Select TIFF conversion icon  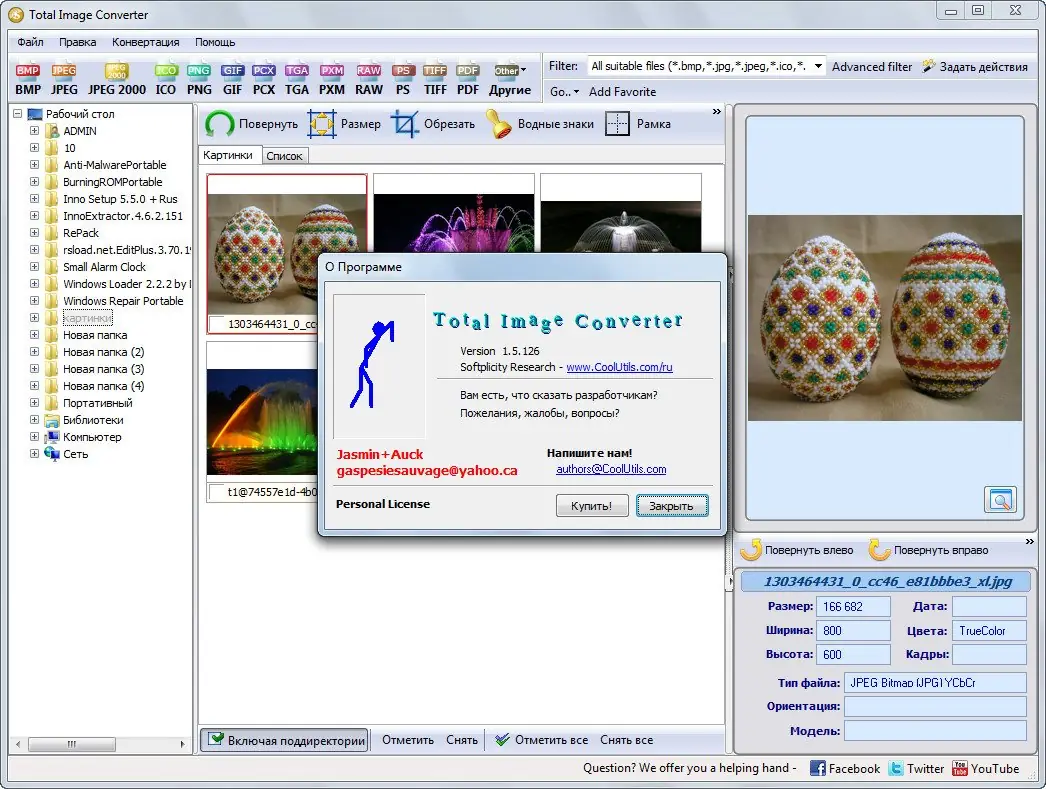point(435,80)
